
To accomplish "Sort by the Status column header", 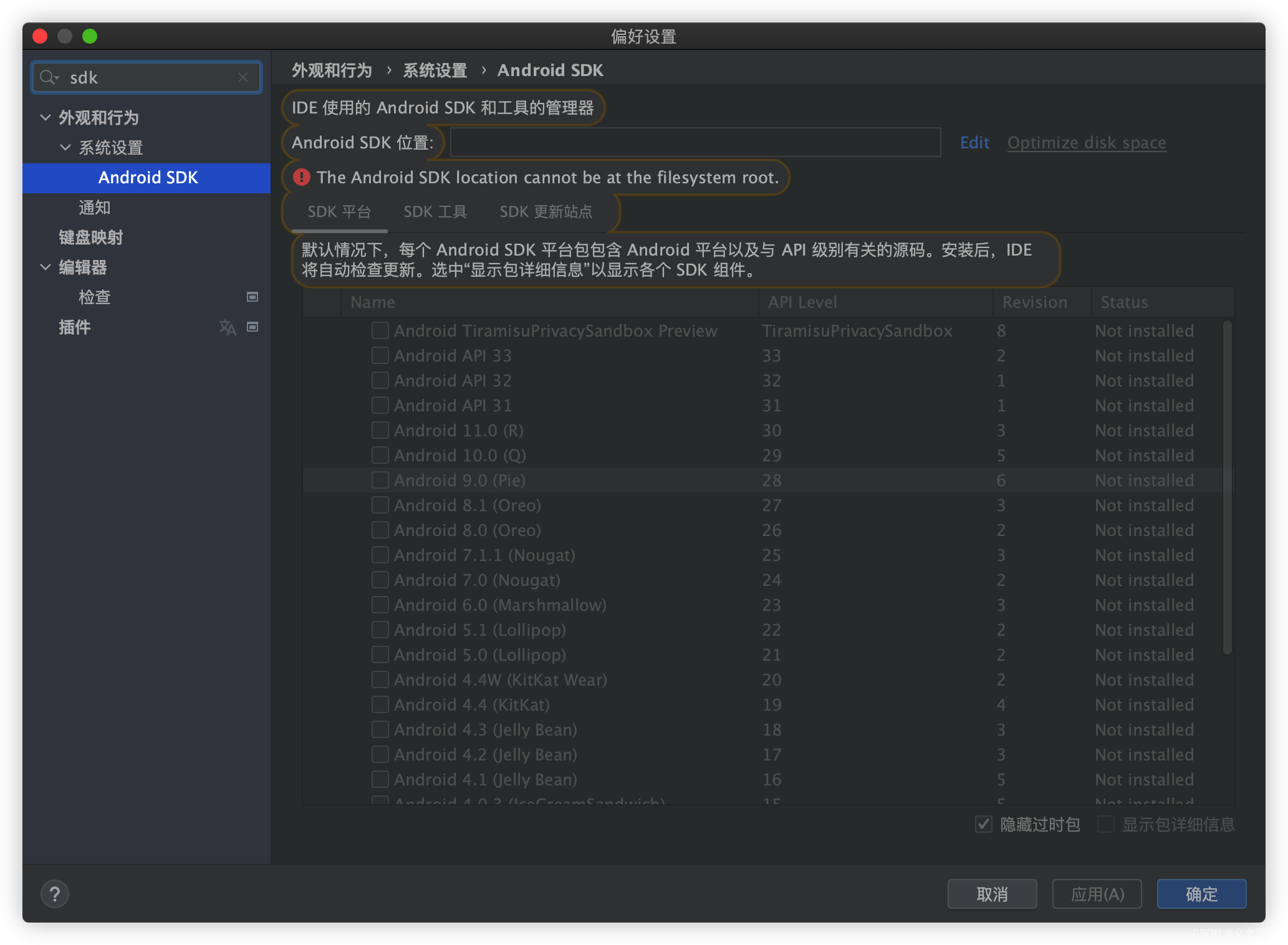I will 1163,302.
